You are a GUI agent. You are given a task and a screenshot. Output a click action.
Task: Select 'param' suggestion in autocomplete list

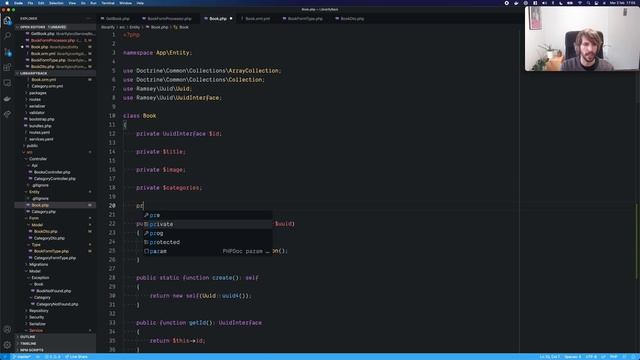(208, 251)
